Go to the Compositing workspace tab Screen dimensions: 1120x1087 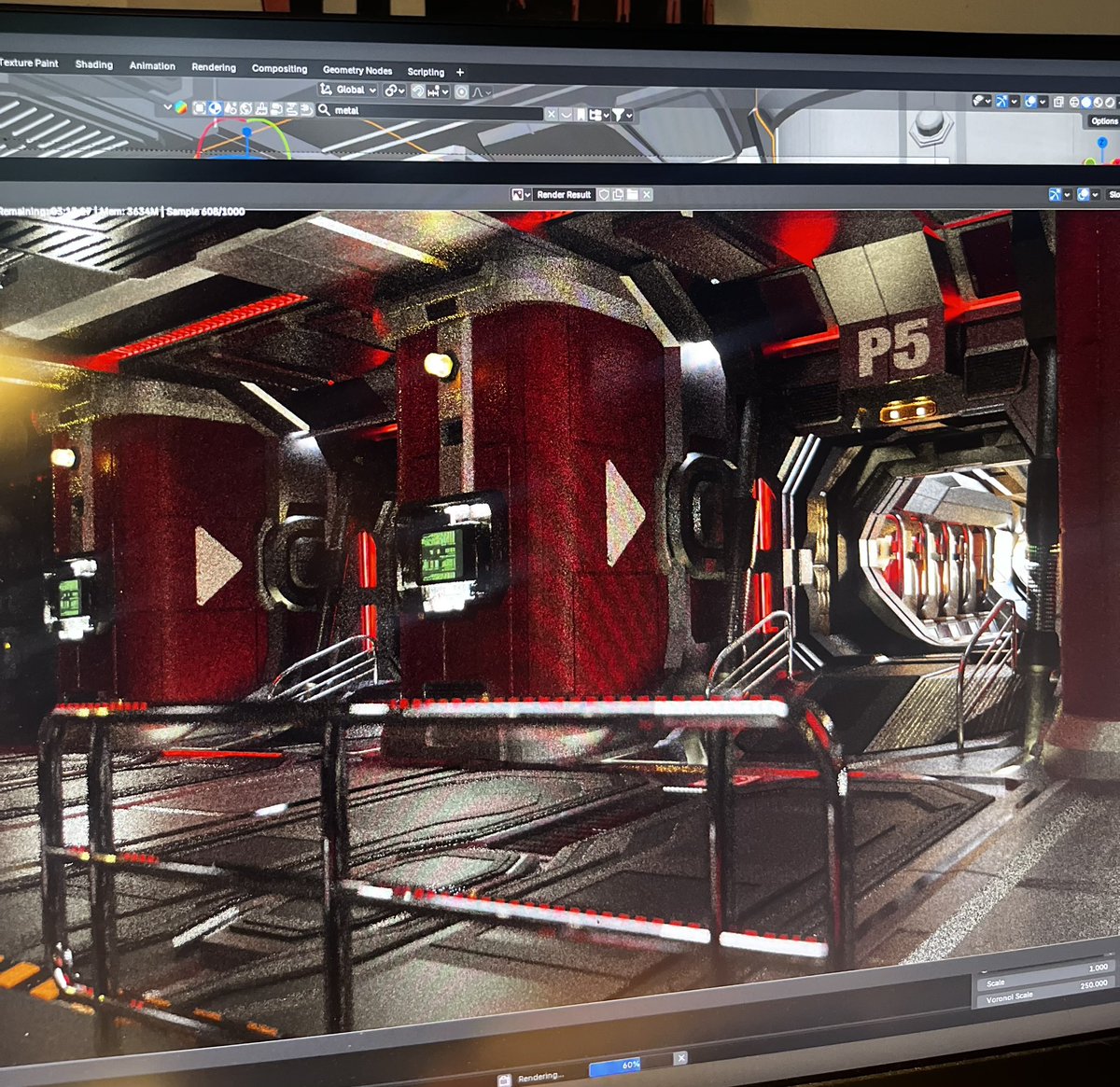click(x=279, y=68)
